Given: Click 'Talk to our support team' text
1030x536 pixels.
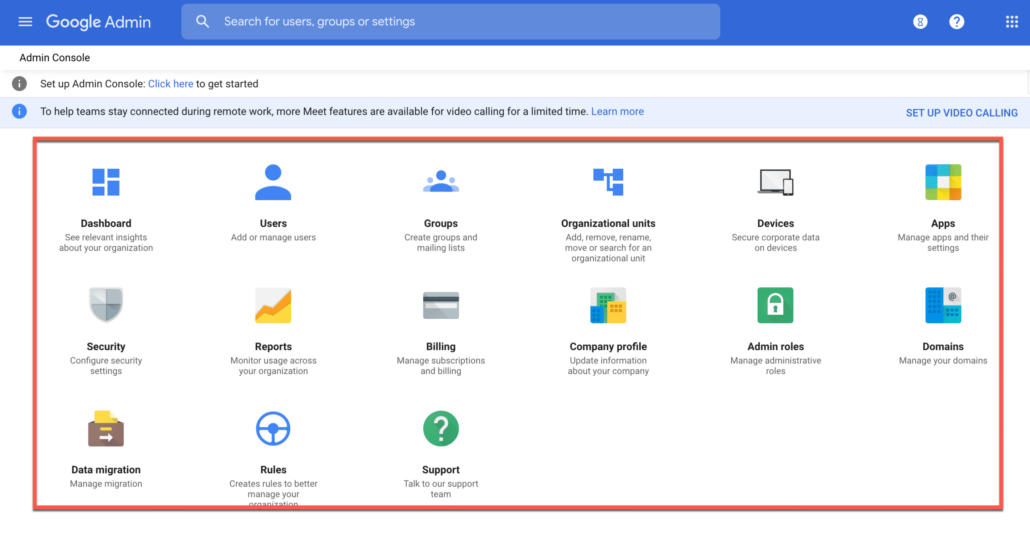Looking at the screenshot, I should [441, 489].
